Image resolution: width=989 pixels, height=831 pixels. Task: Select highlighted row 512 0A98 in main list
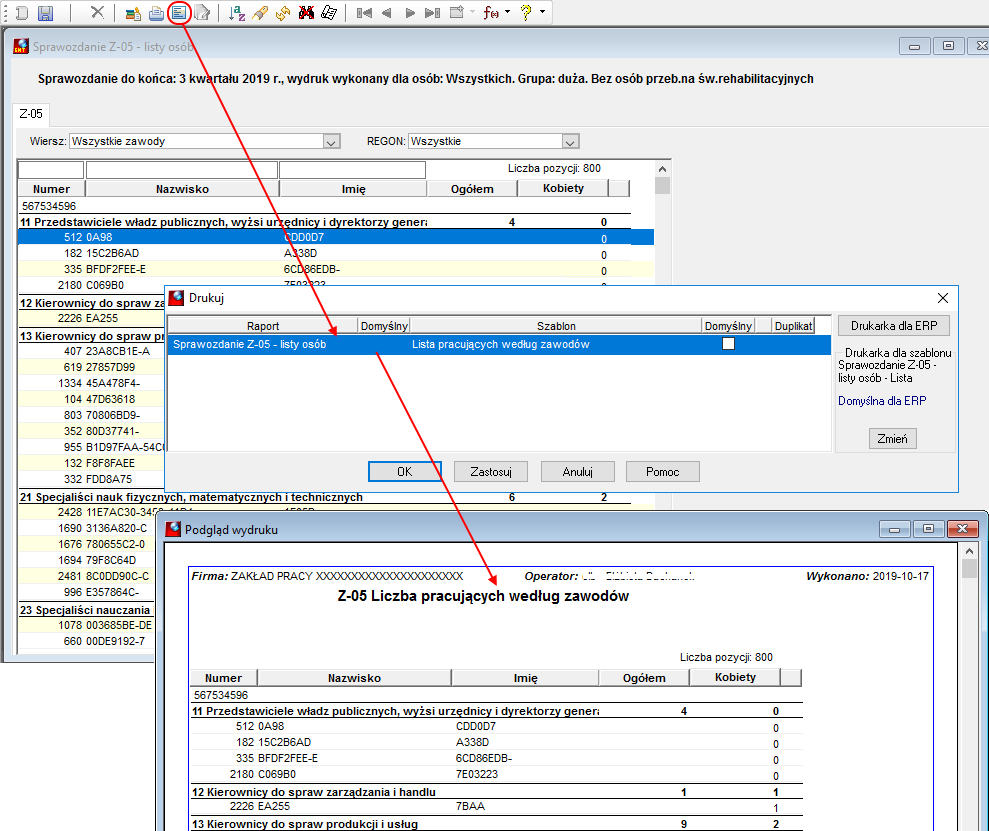[x=336, y=238]
